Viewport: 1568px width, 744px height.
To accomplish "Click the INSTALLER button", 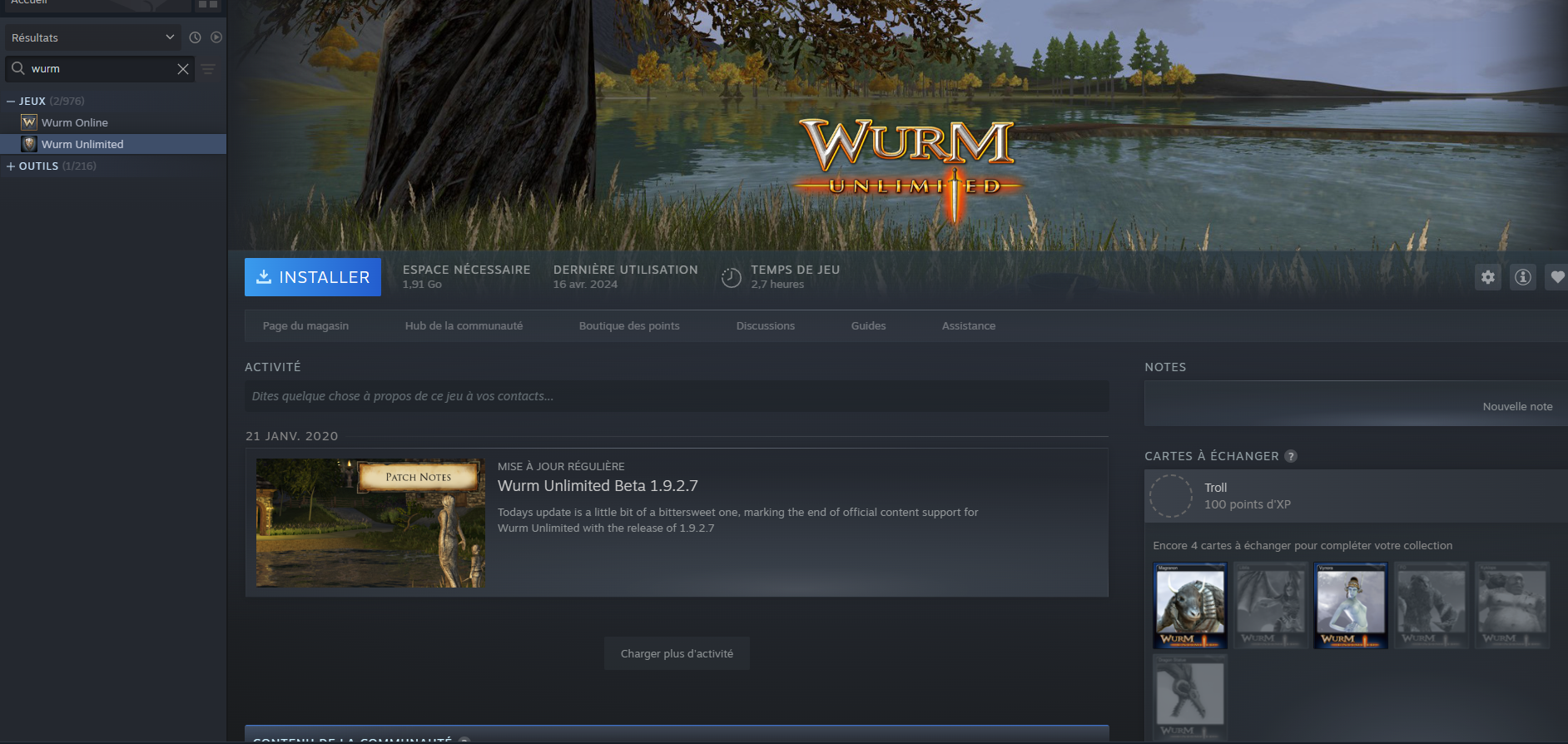I will [313, 277].
